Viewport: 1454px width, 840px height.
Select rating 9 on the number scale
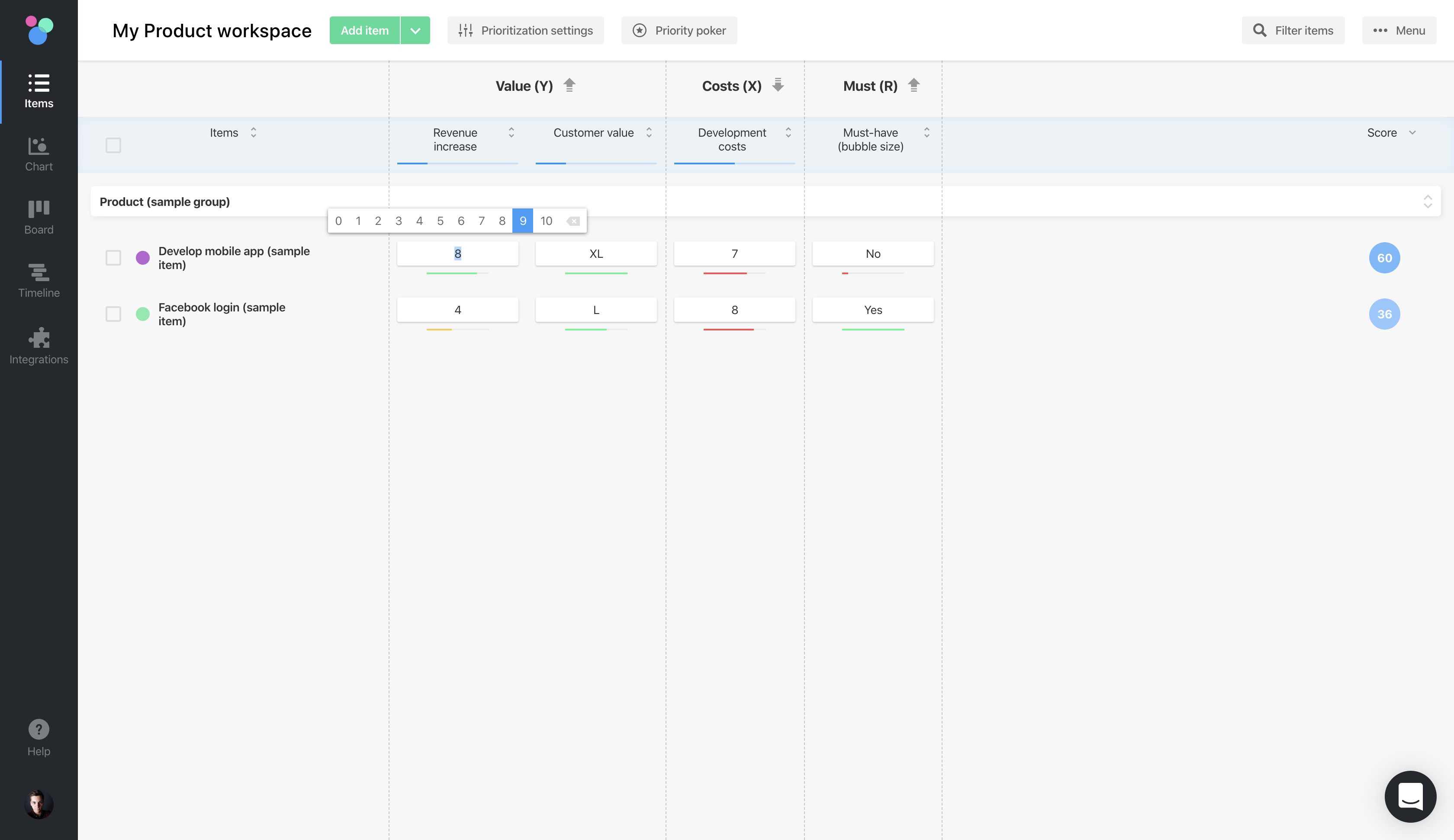click(523, 221)
